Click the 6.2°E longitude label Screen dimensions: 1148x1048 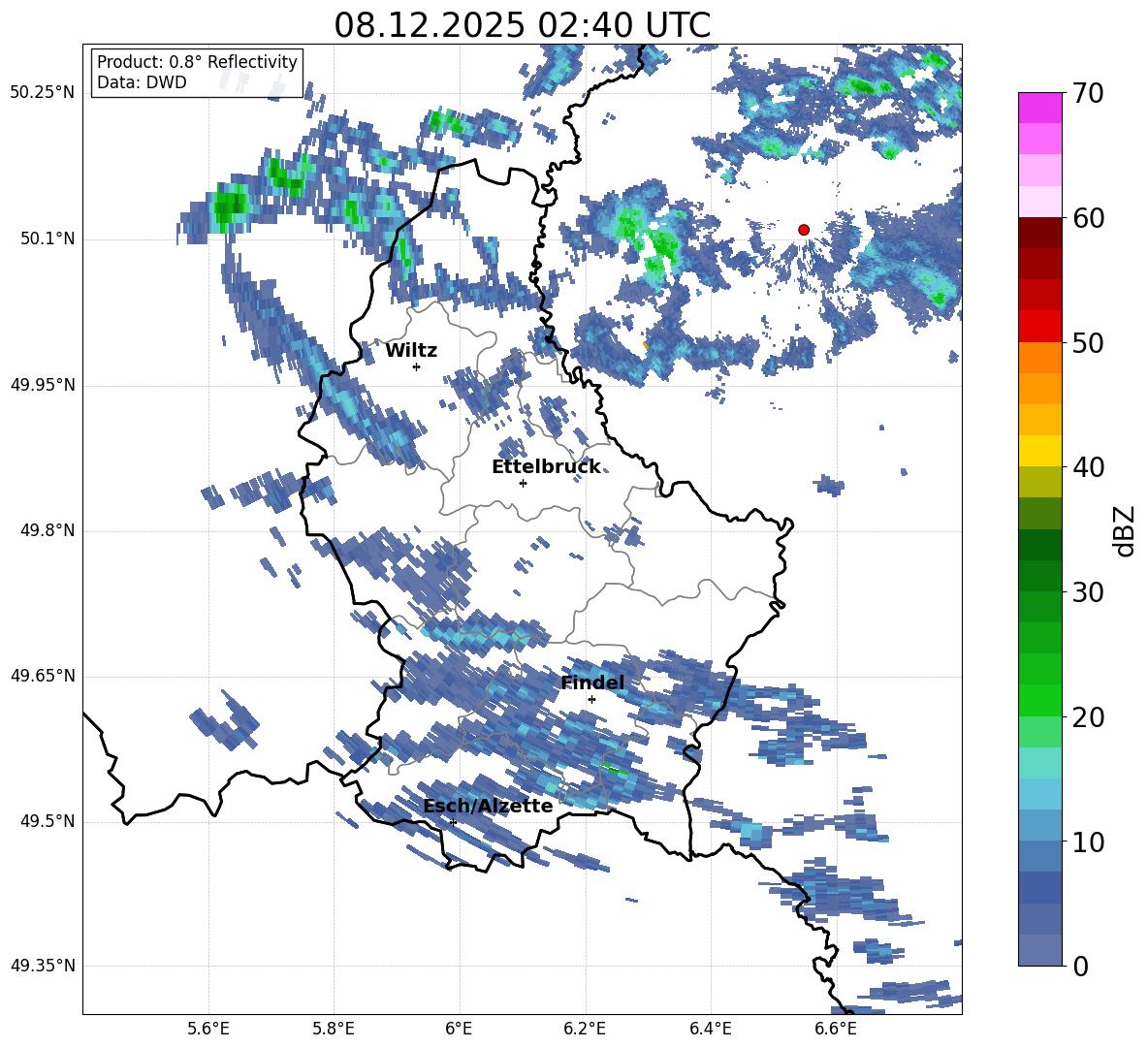(x=585, y=1029)
